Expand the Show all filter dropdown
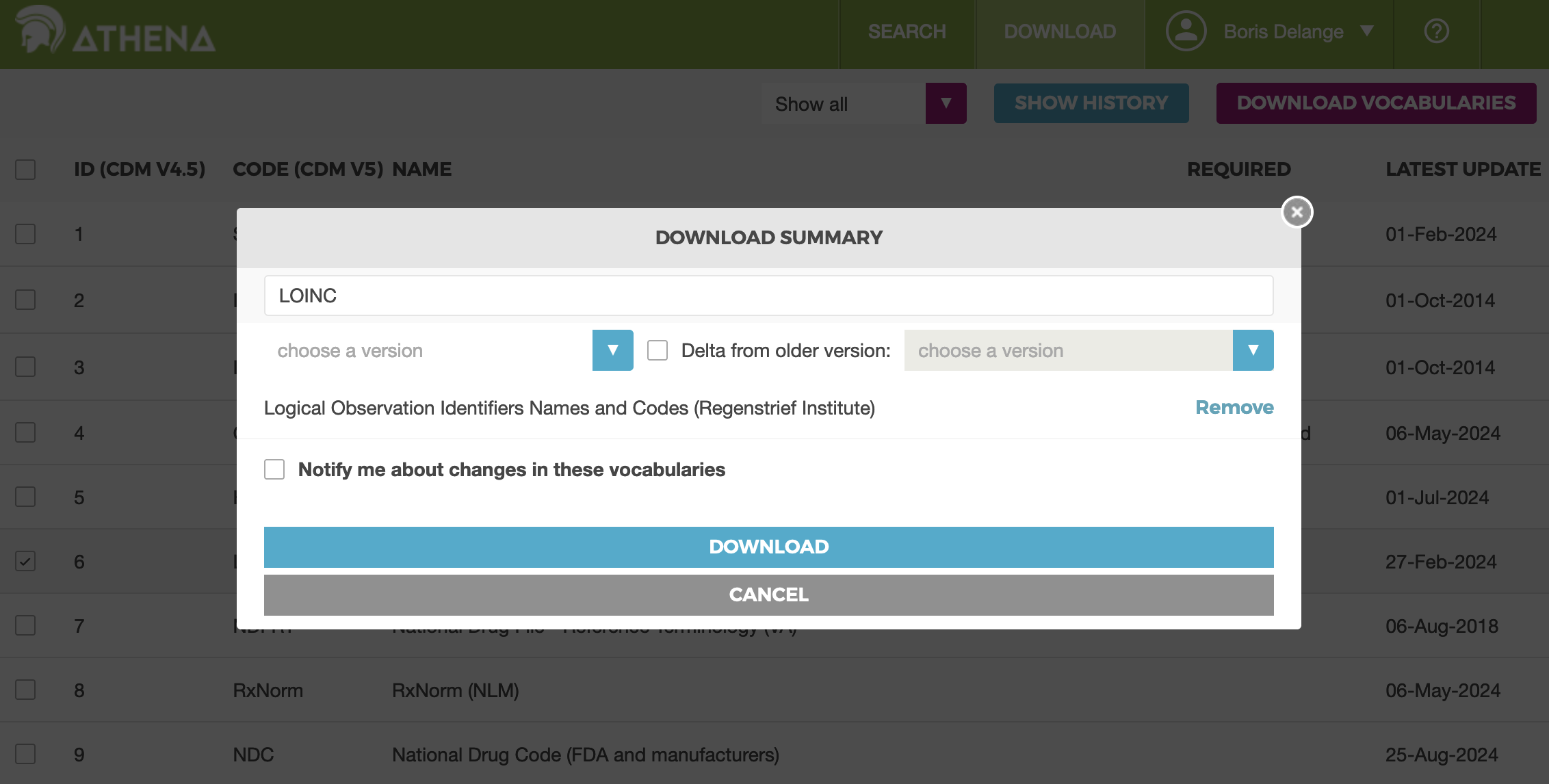Screen dimensions: 1549x784 (946, 103)
